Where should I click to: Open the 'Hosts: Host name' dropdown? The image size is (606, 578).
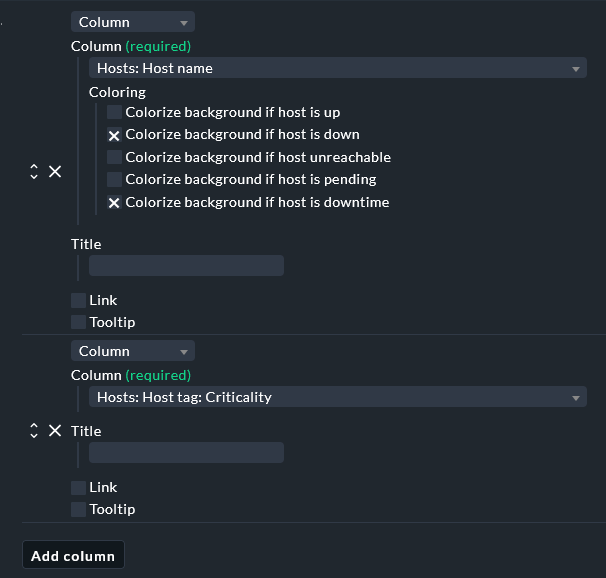click(337, 68)
